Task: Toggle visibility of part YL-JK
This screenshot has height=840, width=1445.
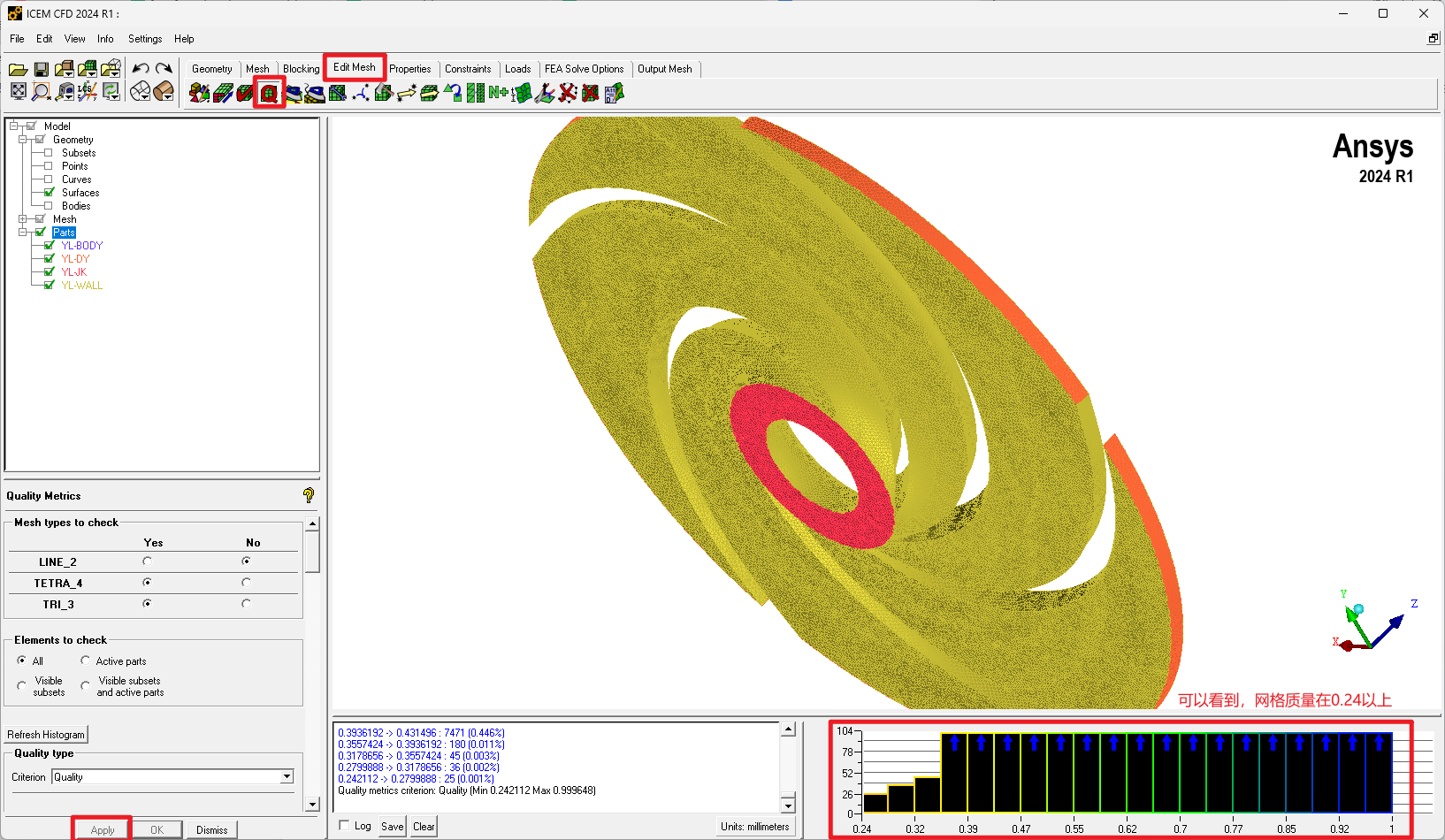Action: [x=50, y=271]
